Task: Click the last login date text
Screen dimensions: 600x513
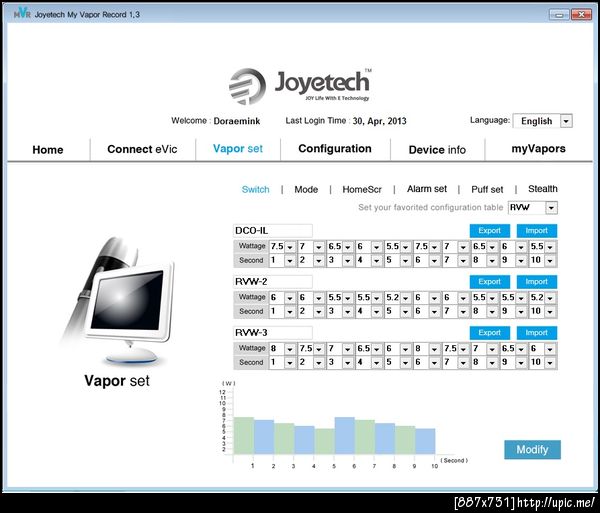Action: (379, 121)
